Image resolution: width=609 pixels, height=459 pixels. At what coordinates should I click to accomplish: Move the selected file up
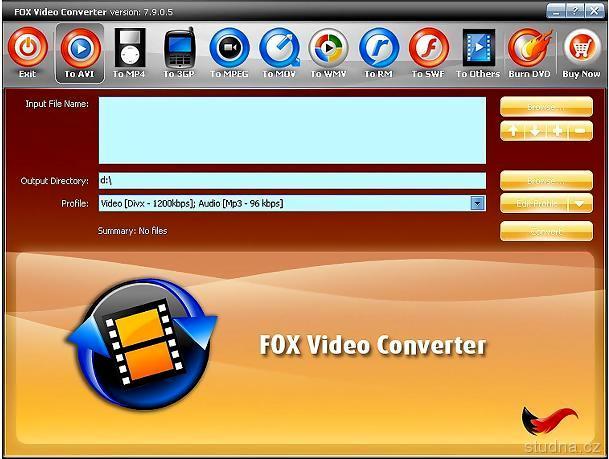point(513,131)
